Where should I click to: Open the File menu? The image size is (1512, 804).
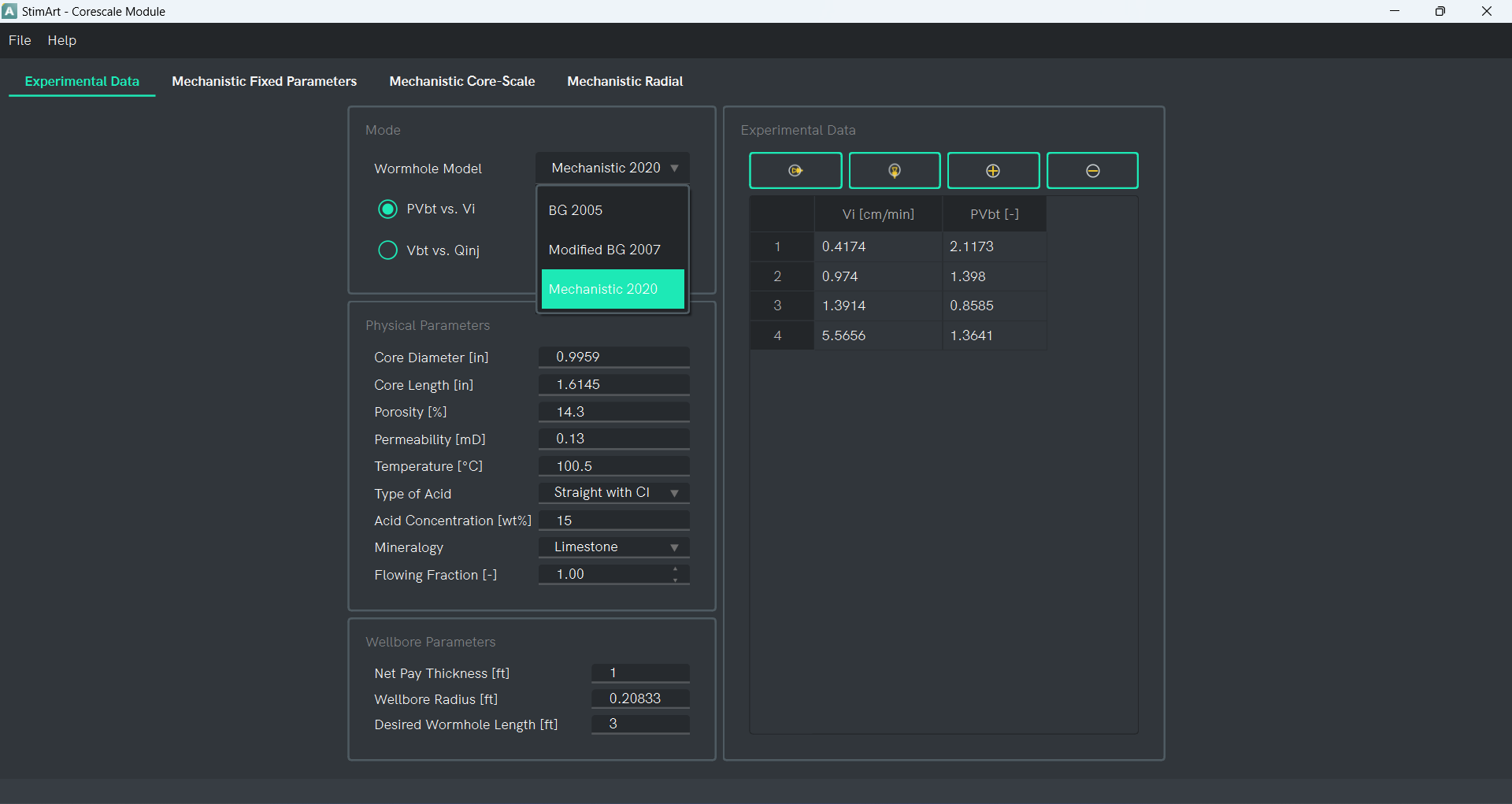(20, 40)
